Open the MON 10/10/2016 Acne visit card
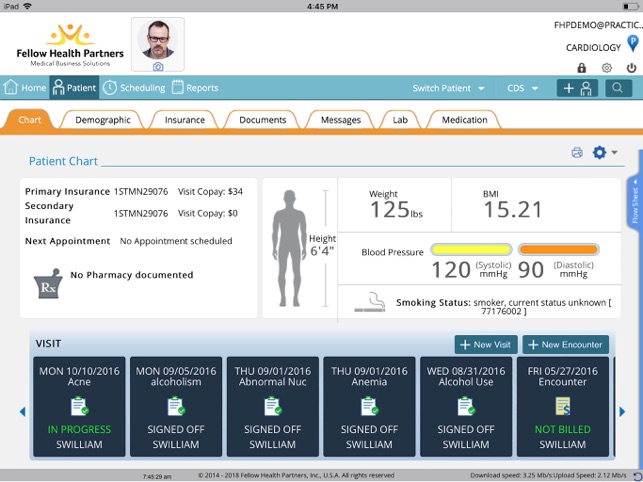The width and height of the screenshot is (643, 482). click(x=79, y=407)
